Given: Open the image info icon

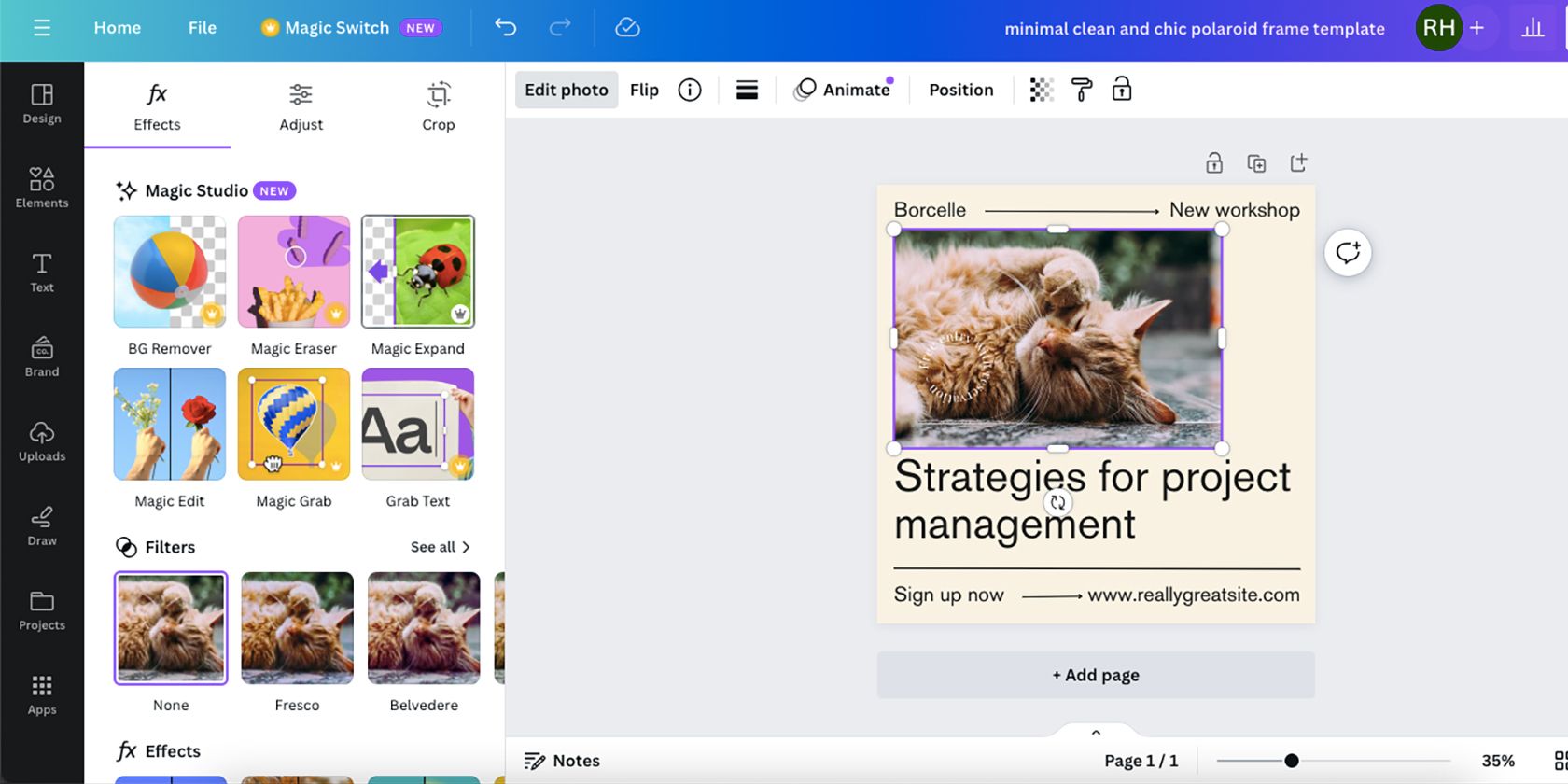Looking at the screenshot, I should click(x=689, y=90).
